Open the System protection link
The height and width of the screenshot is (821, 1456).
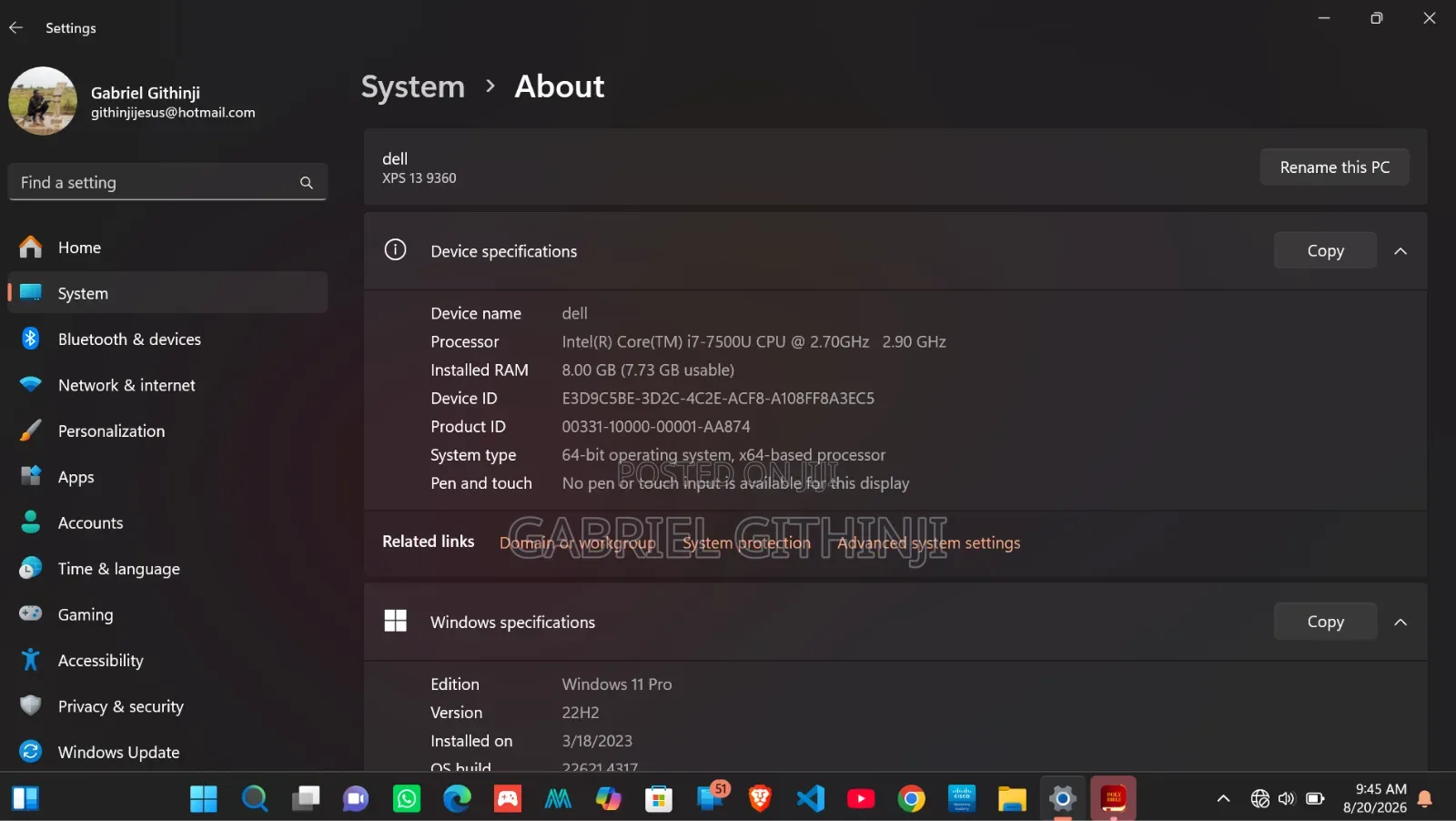pos(746,543)
